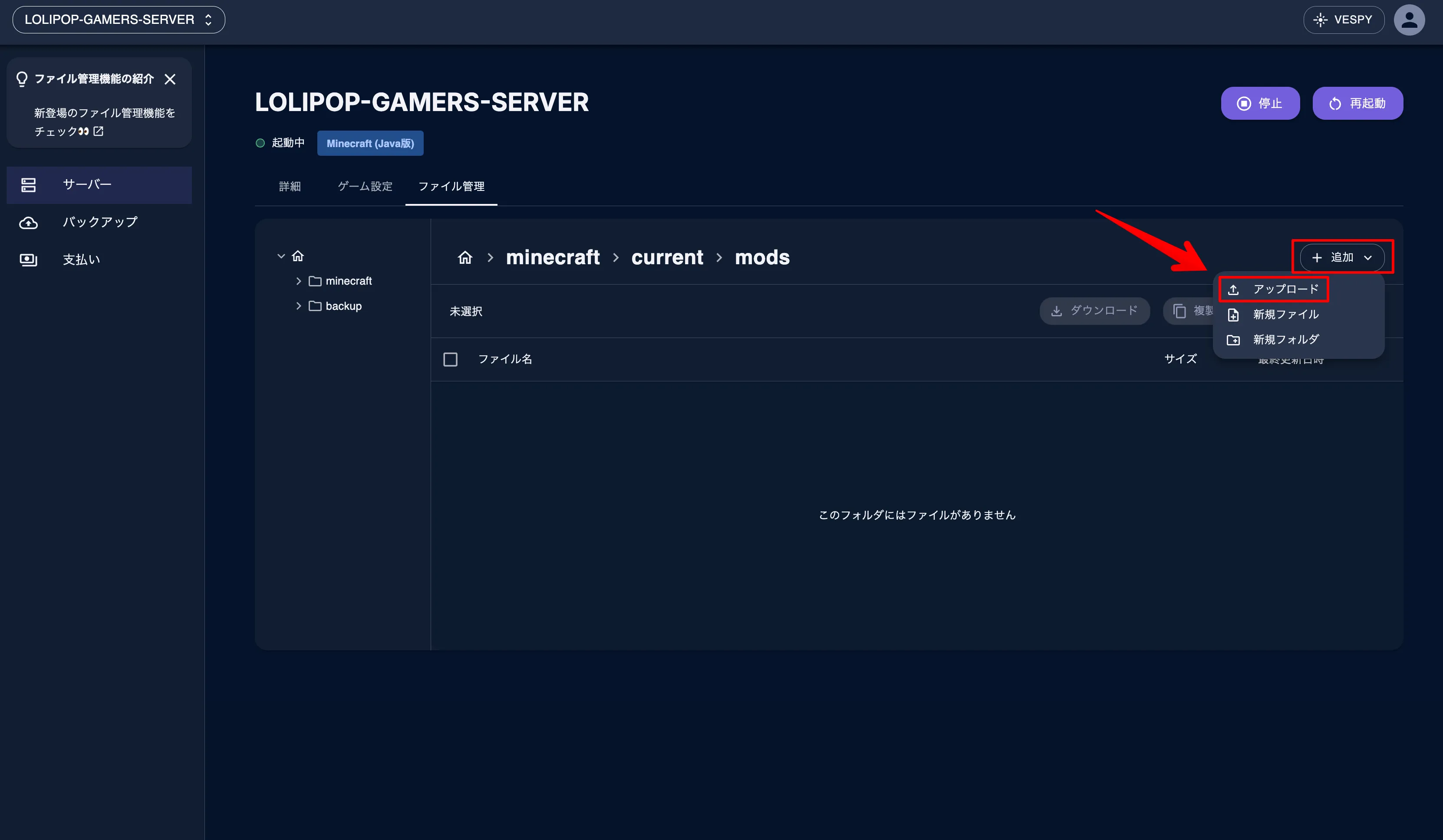Navigate to current in breadcrumb
The height and width of the screenshot is (840, 1443).
(x=666, y=257)
